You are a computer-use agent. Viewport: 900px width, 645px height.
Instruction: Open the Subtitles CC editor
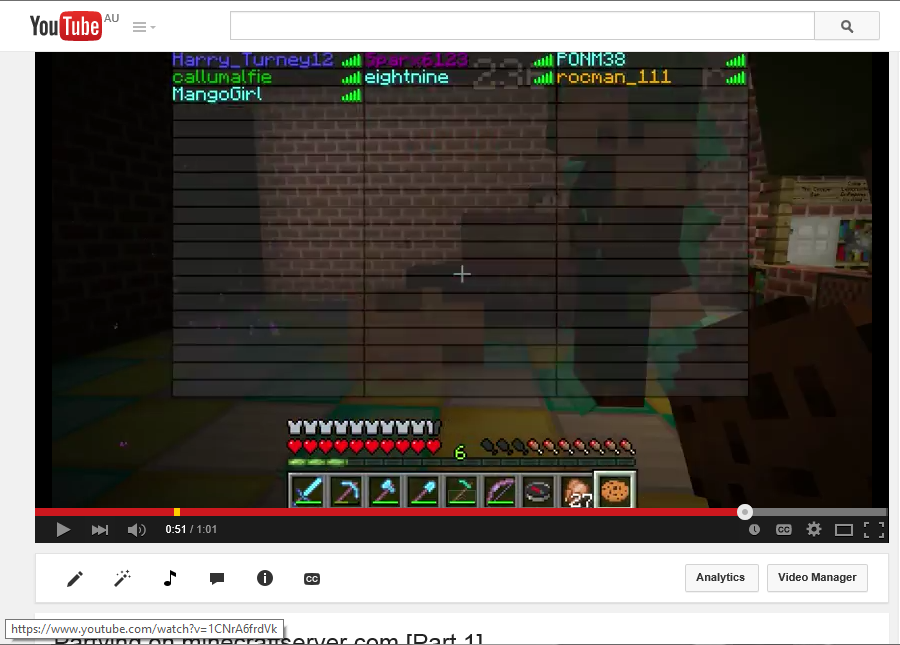tap(312, 579)
